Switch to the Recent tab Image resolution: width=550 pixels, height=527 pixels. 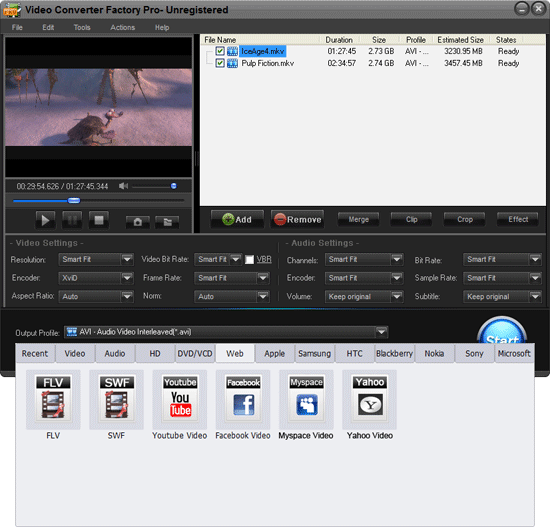(x=35, y=353)
